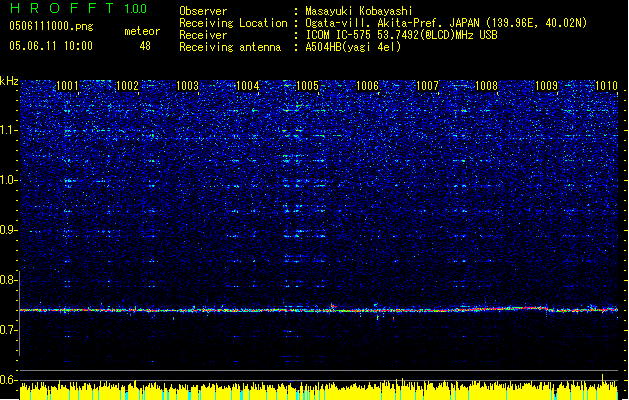Click the 1005 time marker
629x400 pixels.
tap(307, 86)
